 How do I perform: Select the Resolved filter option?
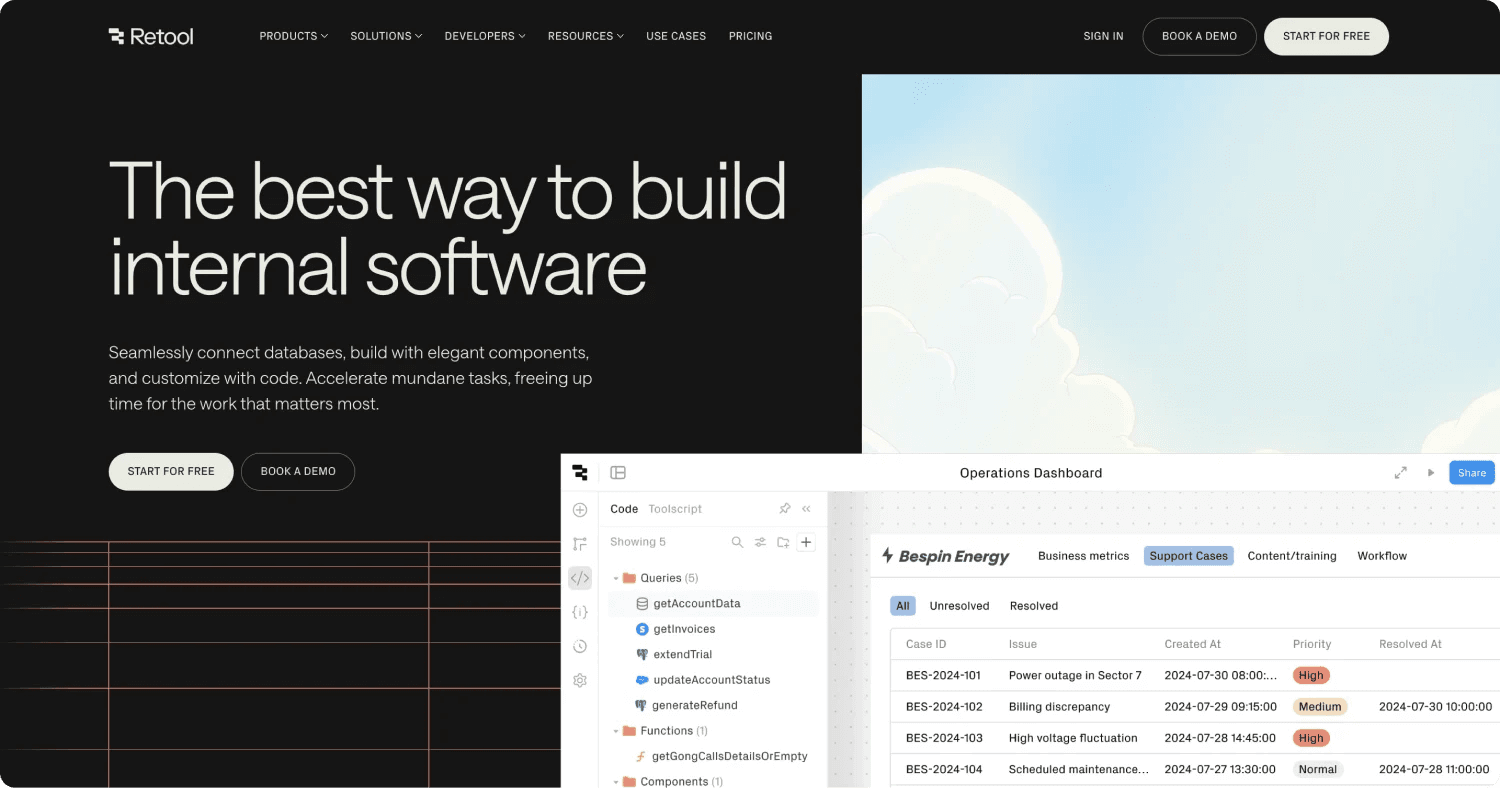(x=1034, y=605)
